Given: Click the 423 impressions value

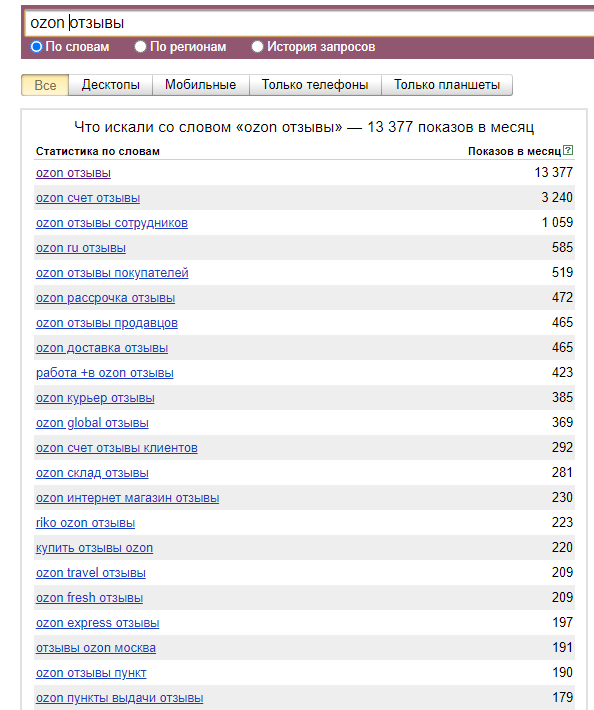Looking at the screenshot, I should pos(563,372).
